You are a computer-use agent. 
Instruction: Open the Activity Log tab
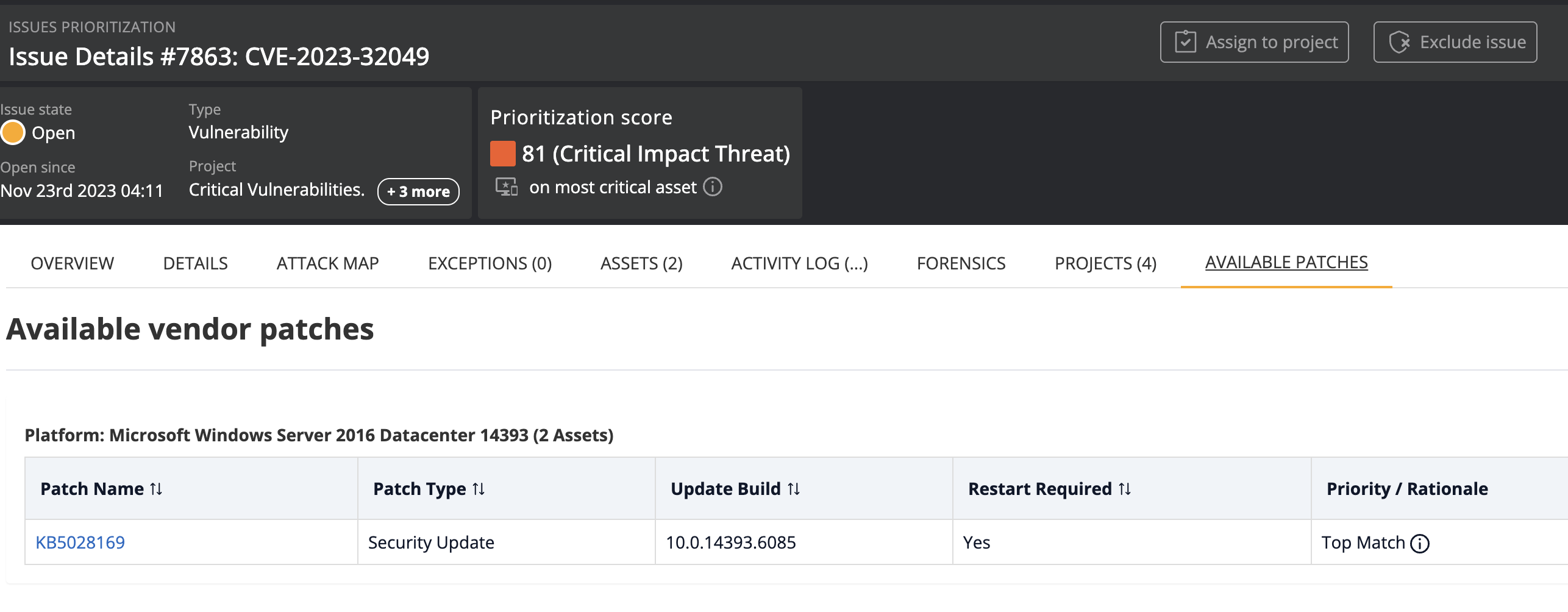[x=799, y=263]
